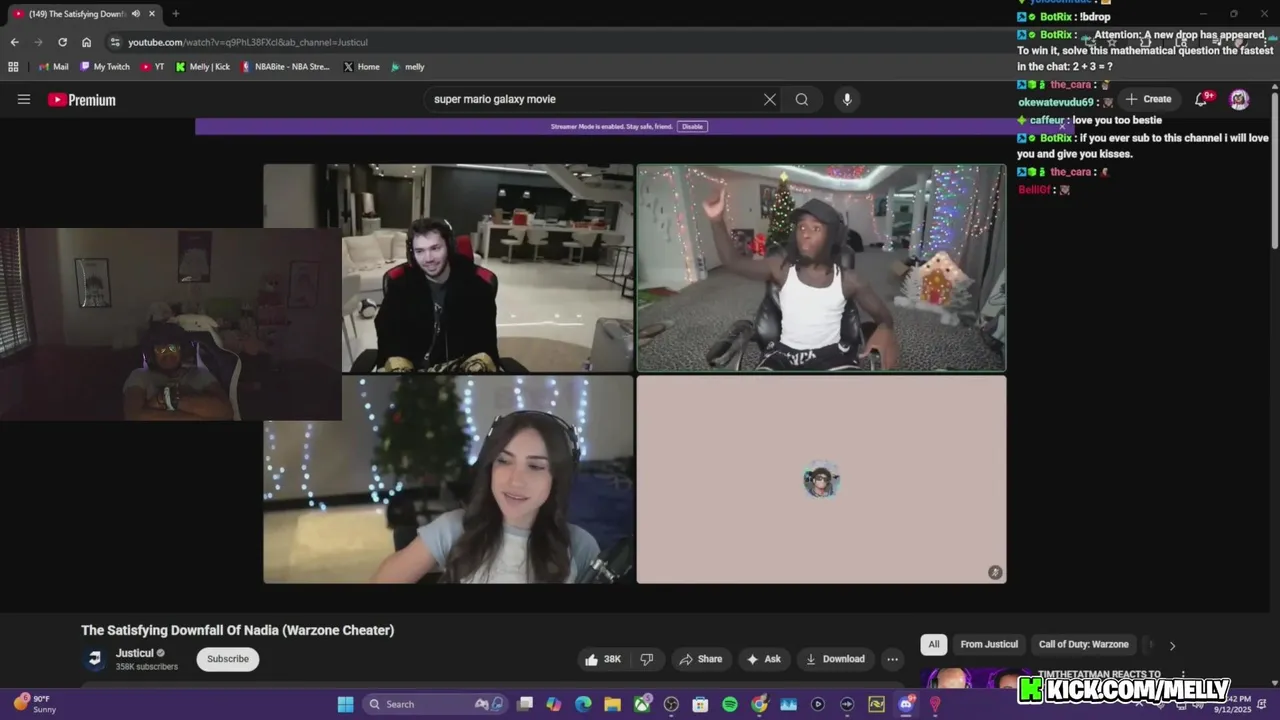Screen dimensions: 1280x720
Task: Open a new browser tab
Action: 176,14
